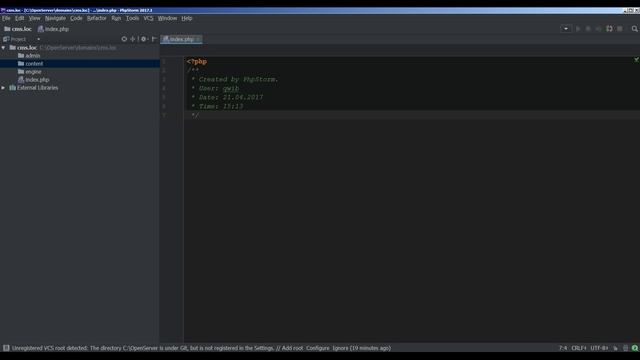Open Project panel settings gear
640x360 pixels.
click(144, 39)
